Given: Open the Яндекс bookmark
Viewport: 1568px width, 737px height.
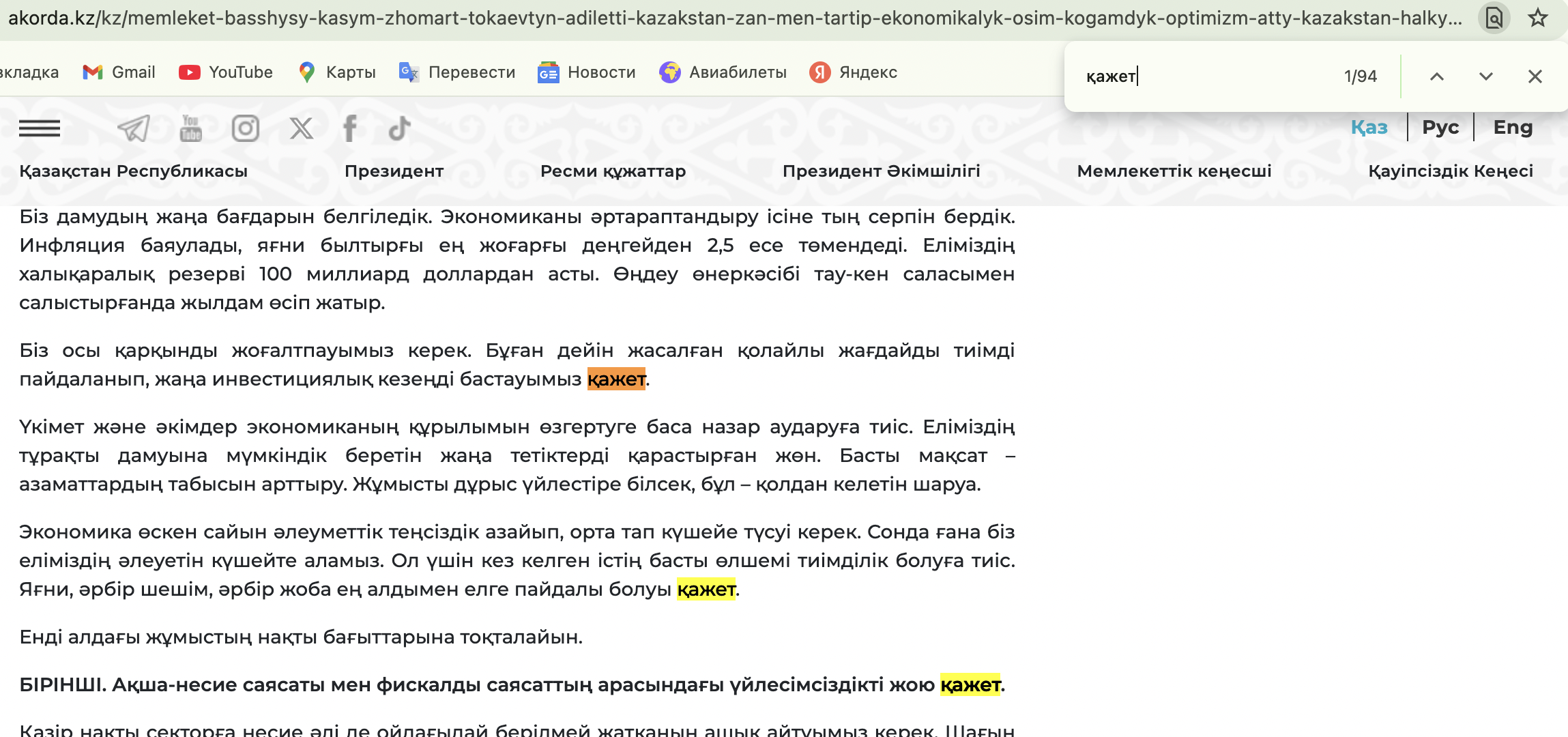Looking at the screenshot, I should (854, 72).
